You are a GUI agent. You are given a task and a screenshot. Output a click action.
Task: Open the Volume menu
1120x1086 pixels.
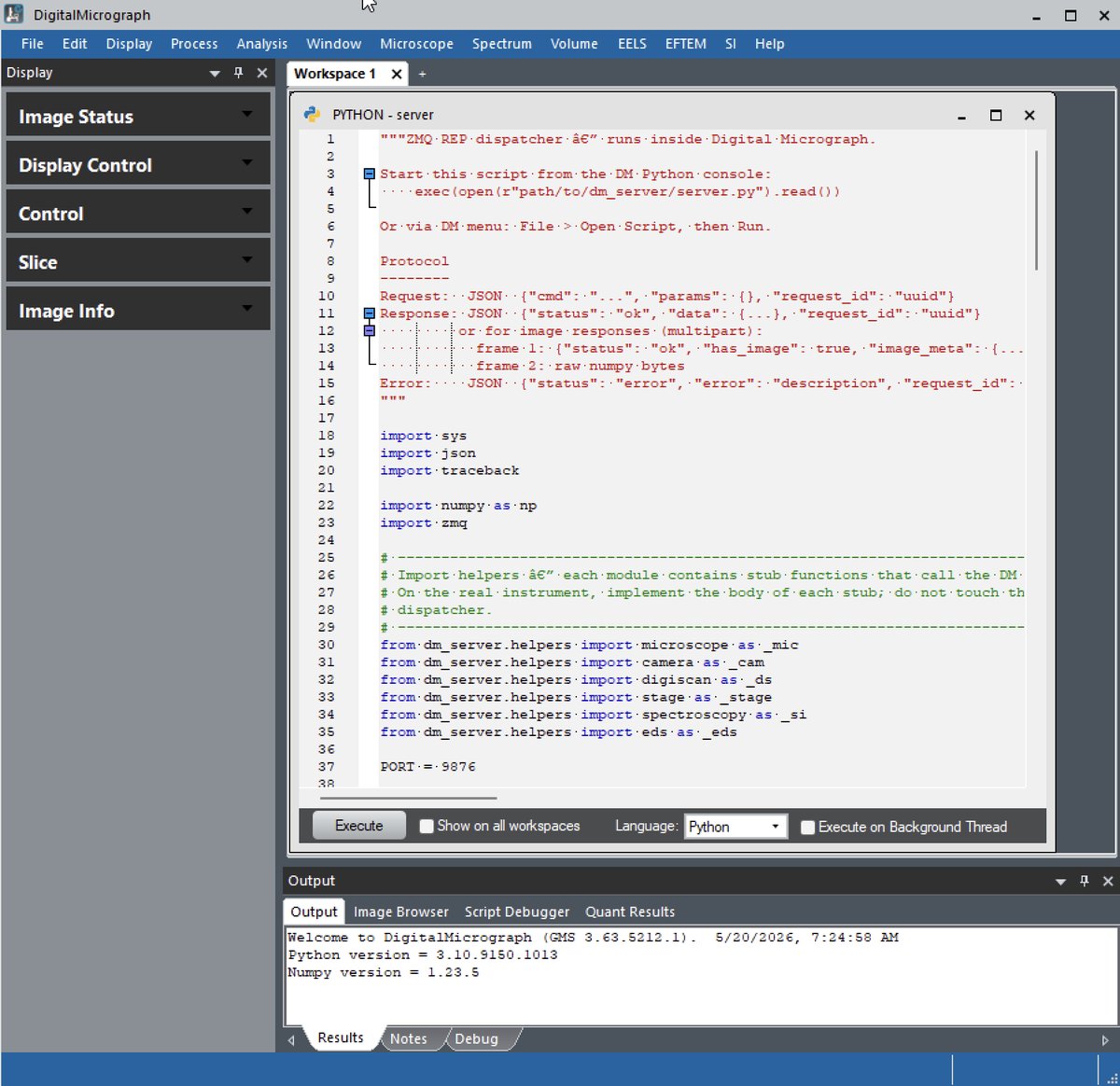pyautogui.click(x=574, y=44)
